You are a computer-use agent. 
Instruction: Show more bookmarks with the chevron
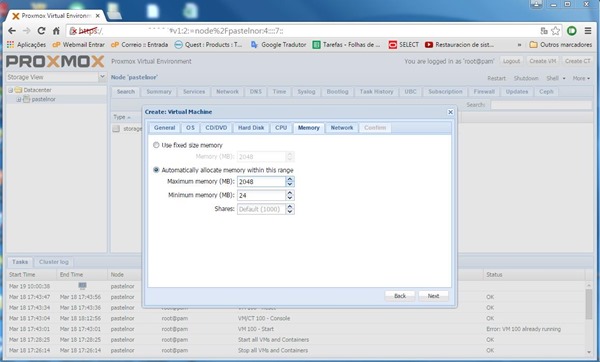coord(519,45)
